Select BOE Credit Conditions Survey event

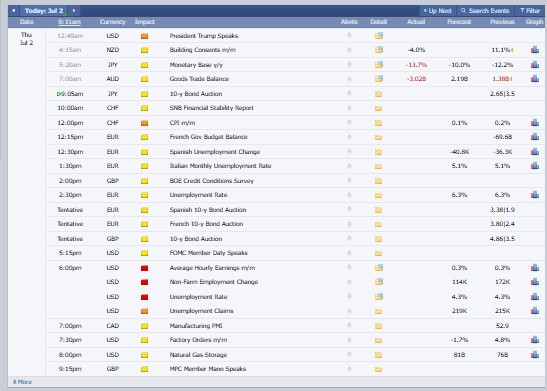[211, 181]
